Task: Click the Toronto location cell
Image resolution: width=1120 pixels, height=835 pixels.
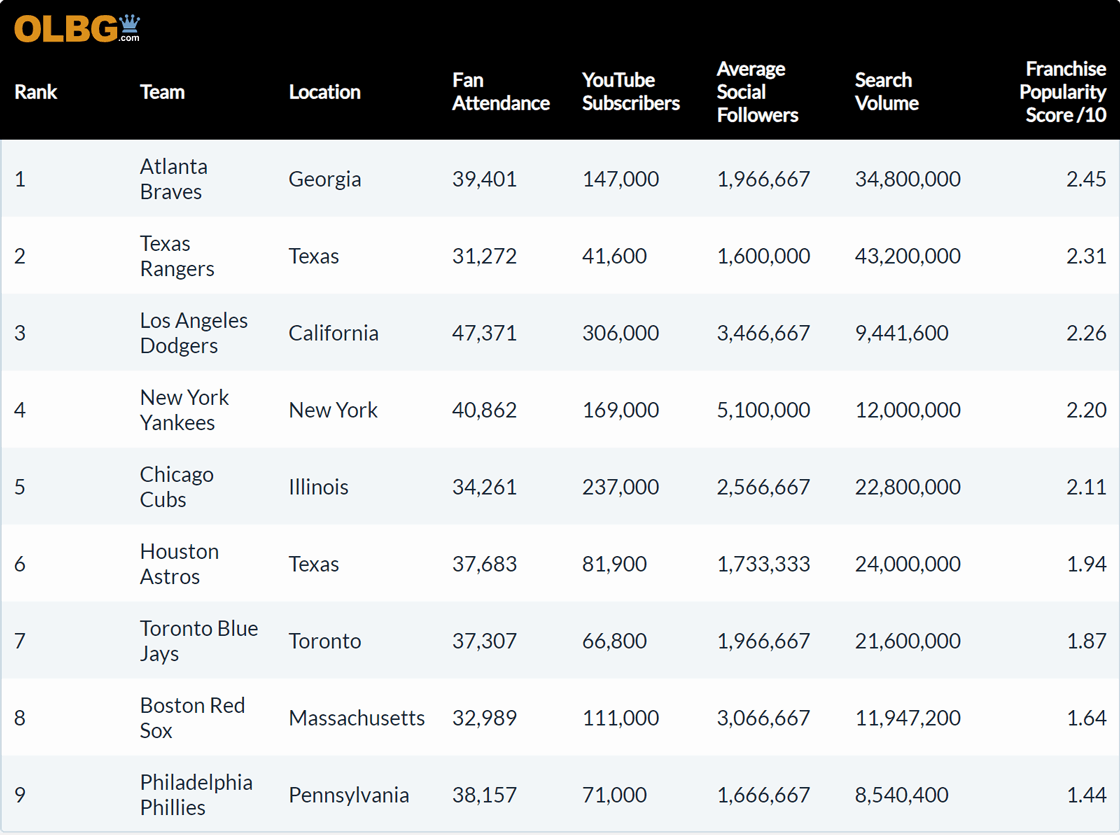Action: coord(325,641)
